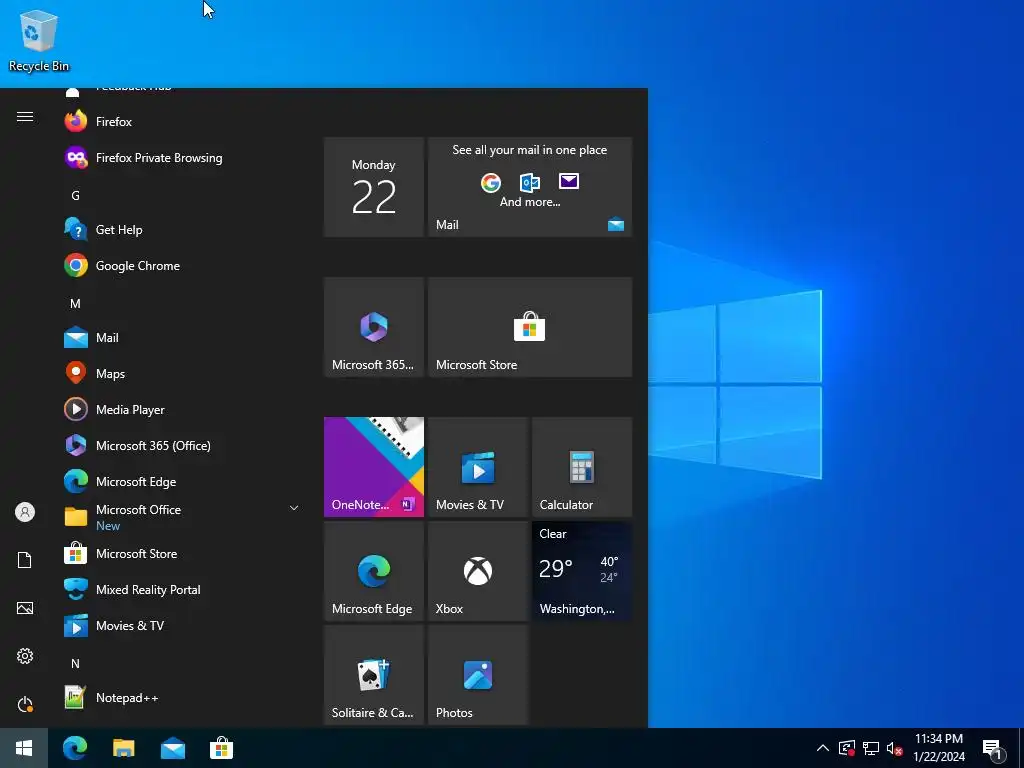Open File Explorer from taskbar
Image resolution: width=1024 pixels, height=768 pixels.
coord(123,748)
